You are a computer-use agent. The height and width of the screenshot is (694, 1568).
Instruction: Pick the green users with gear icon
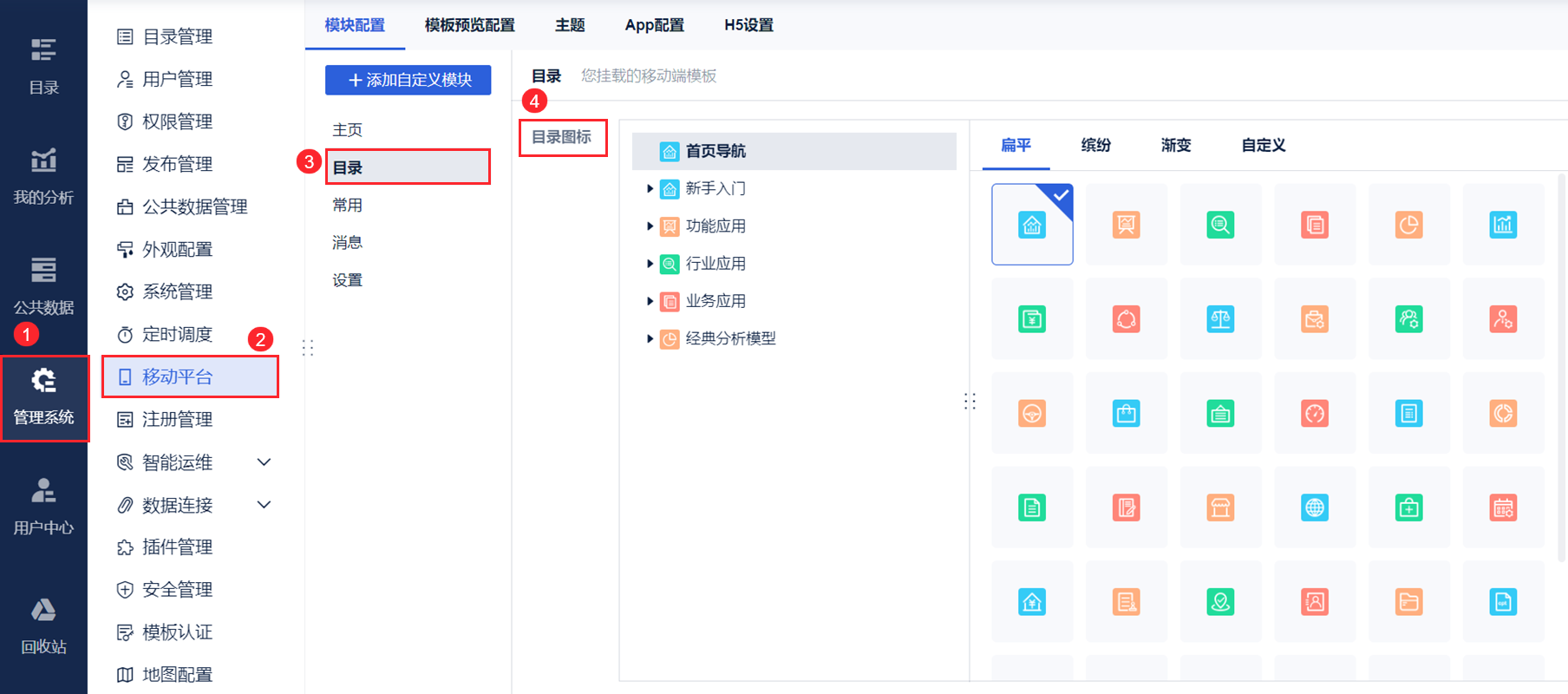click(x=1409, y=319)
